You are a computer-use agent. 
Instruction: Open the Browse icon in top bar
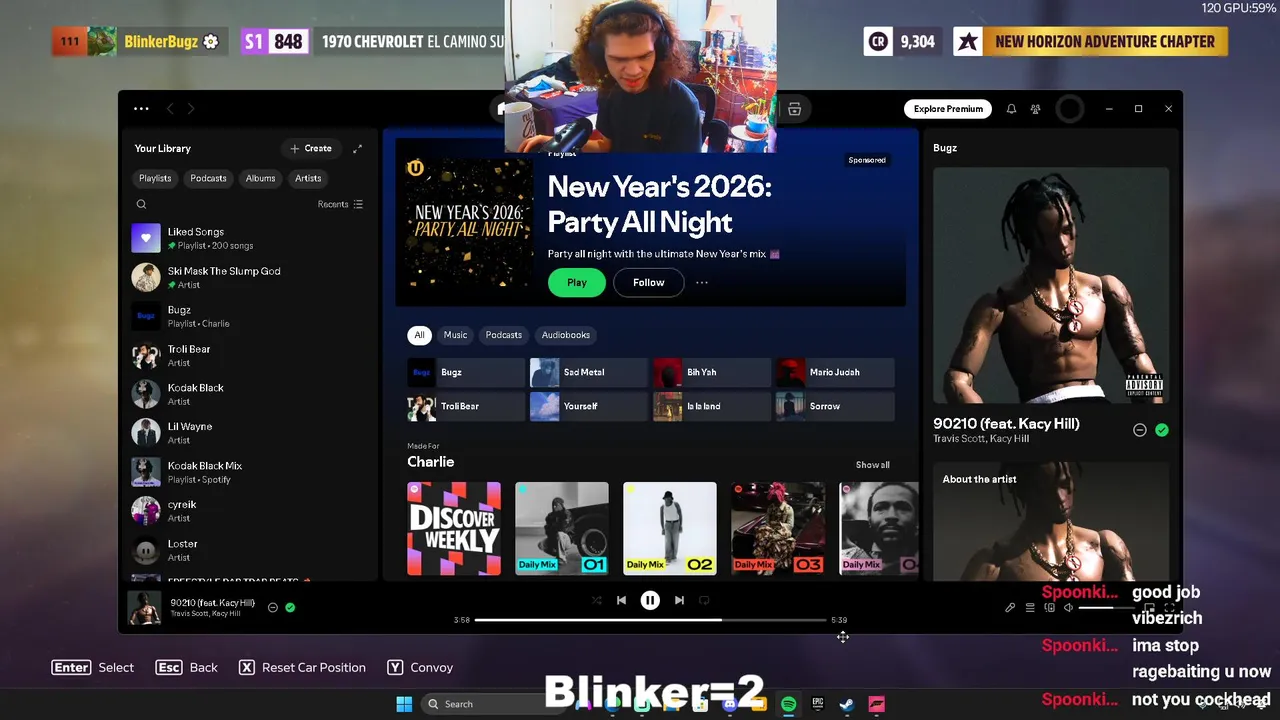click(794, 109)
